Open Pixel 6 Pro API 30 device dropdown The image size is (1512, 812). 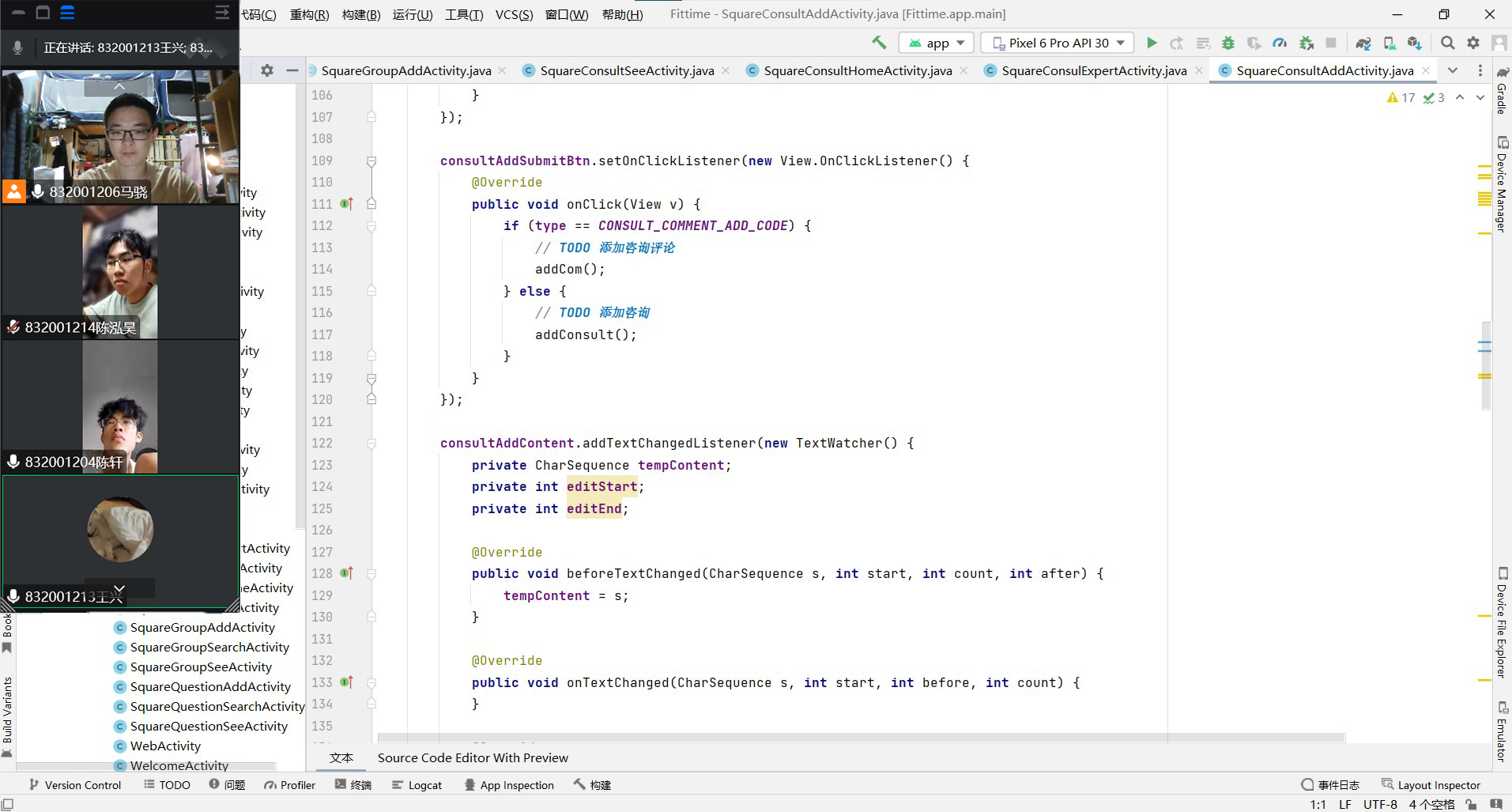pyautogui.click(x=1058, y=43)
